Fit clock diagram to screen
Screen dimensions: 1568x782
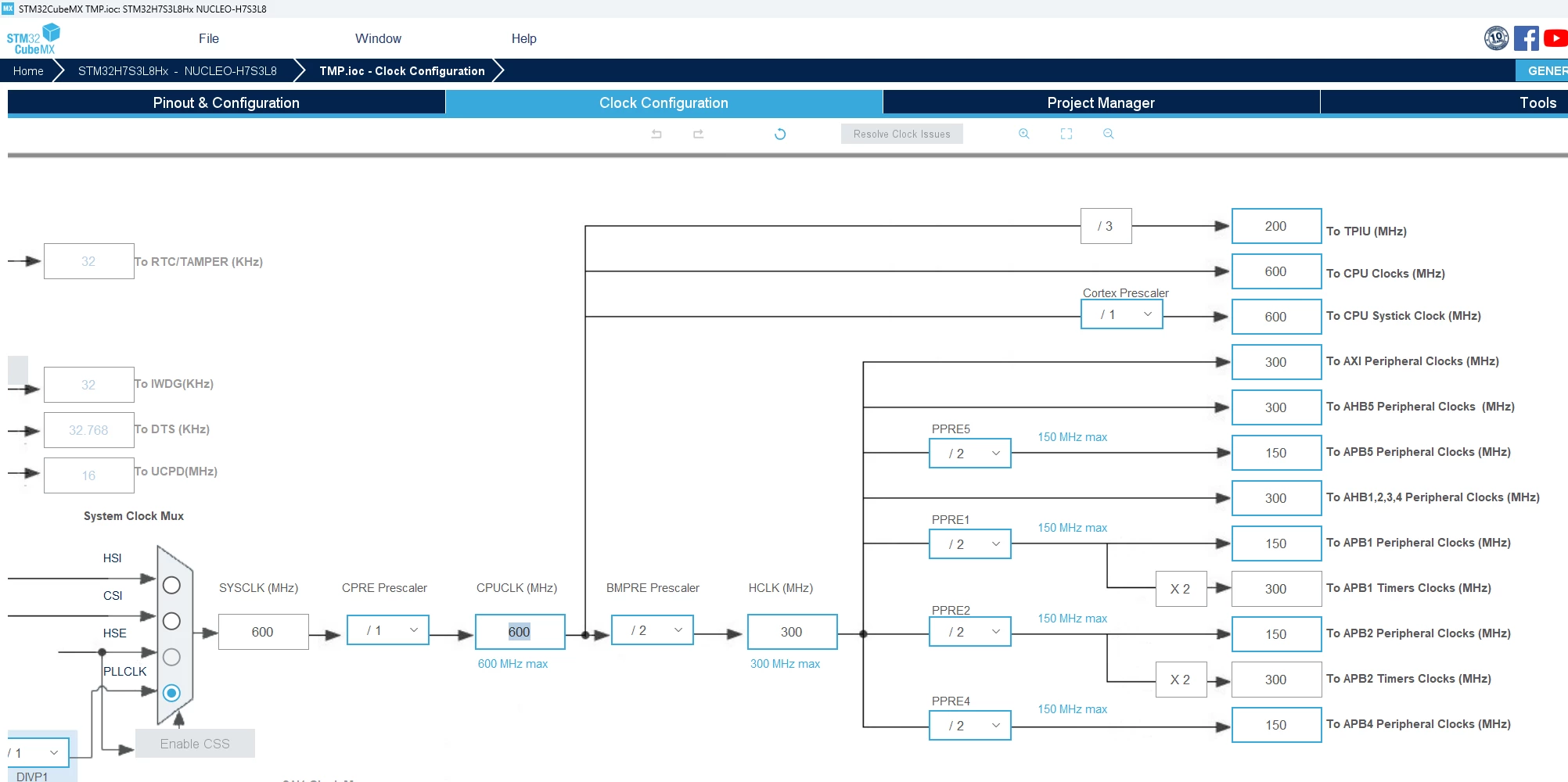pyautogui.click(x=1066, y=134)
